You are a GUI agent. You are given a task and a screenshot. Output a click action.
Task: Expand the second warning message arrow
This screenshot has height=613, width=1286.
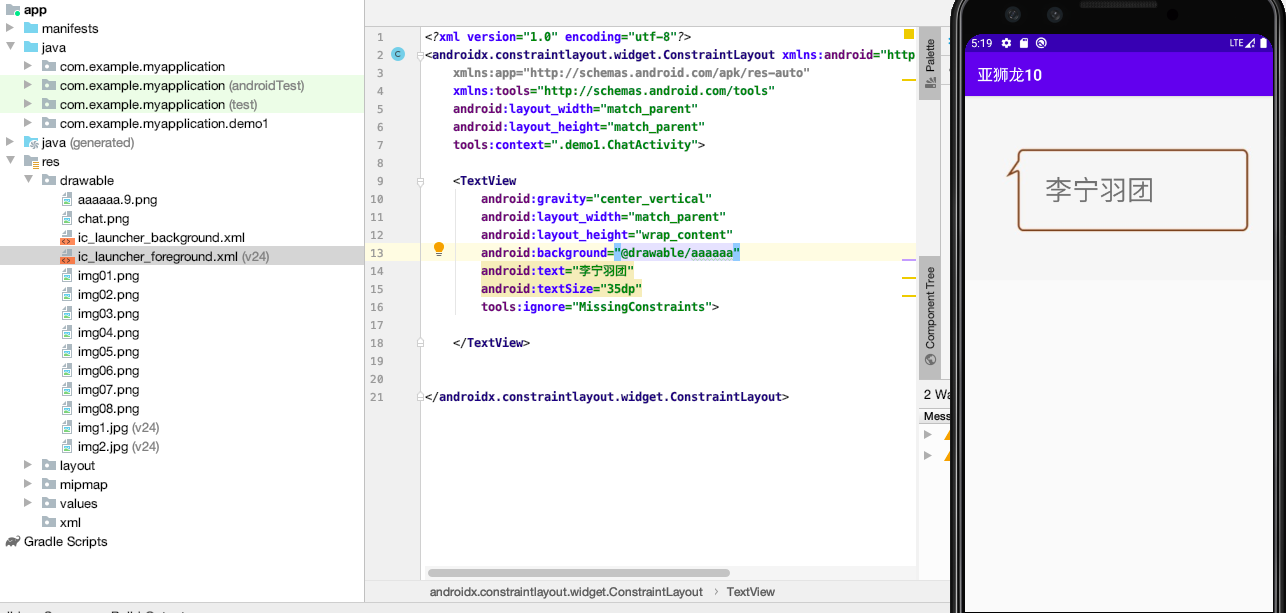928,455
